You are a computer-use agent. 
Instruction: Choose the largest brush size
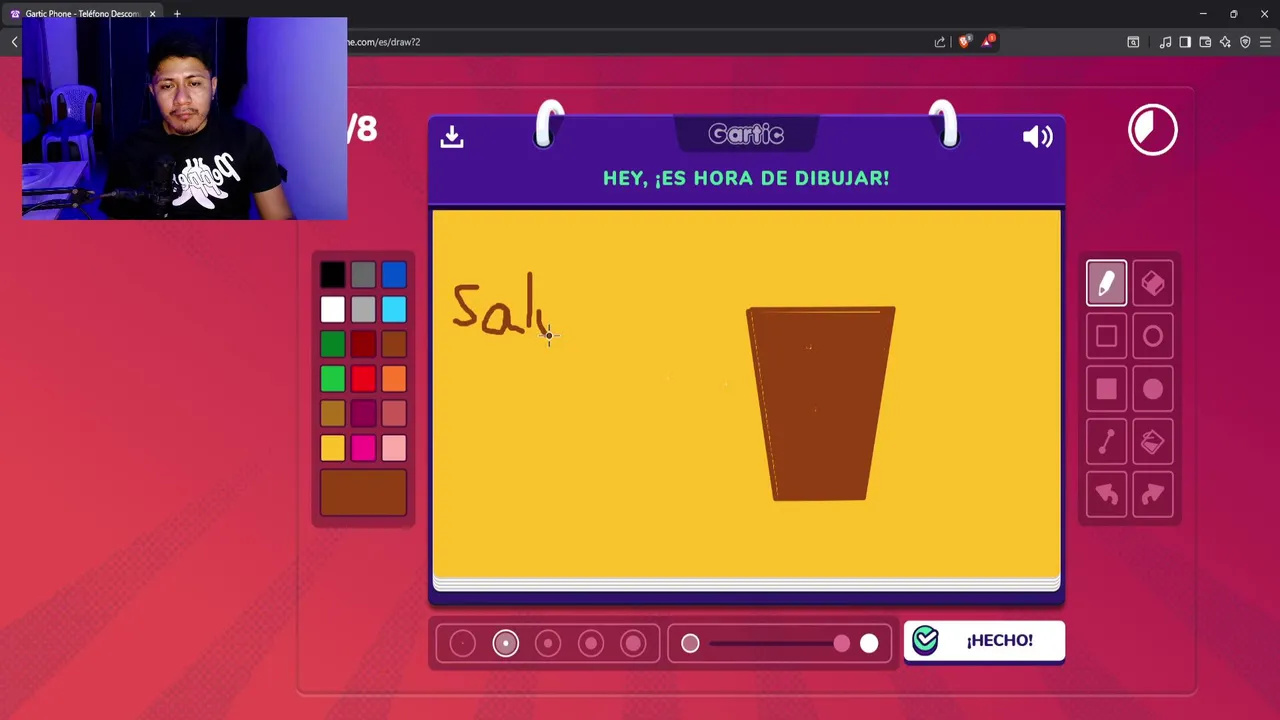tap(633, 644)
